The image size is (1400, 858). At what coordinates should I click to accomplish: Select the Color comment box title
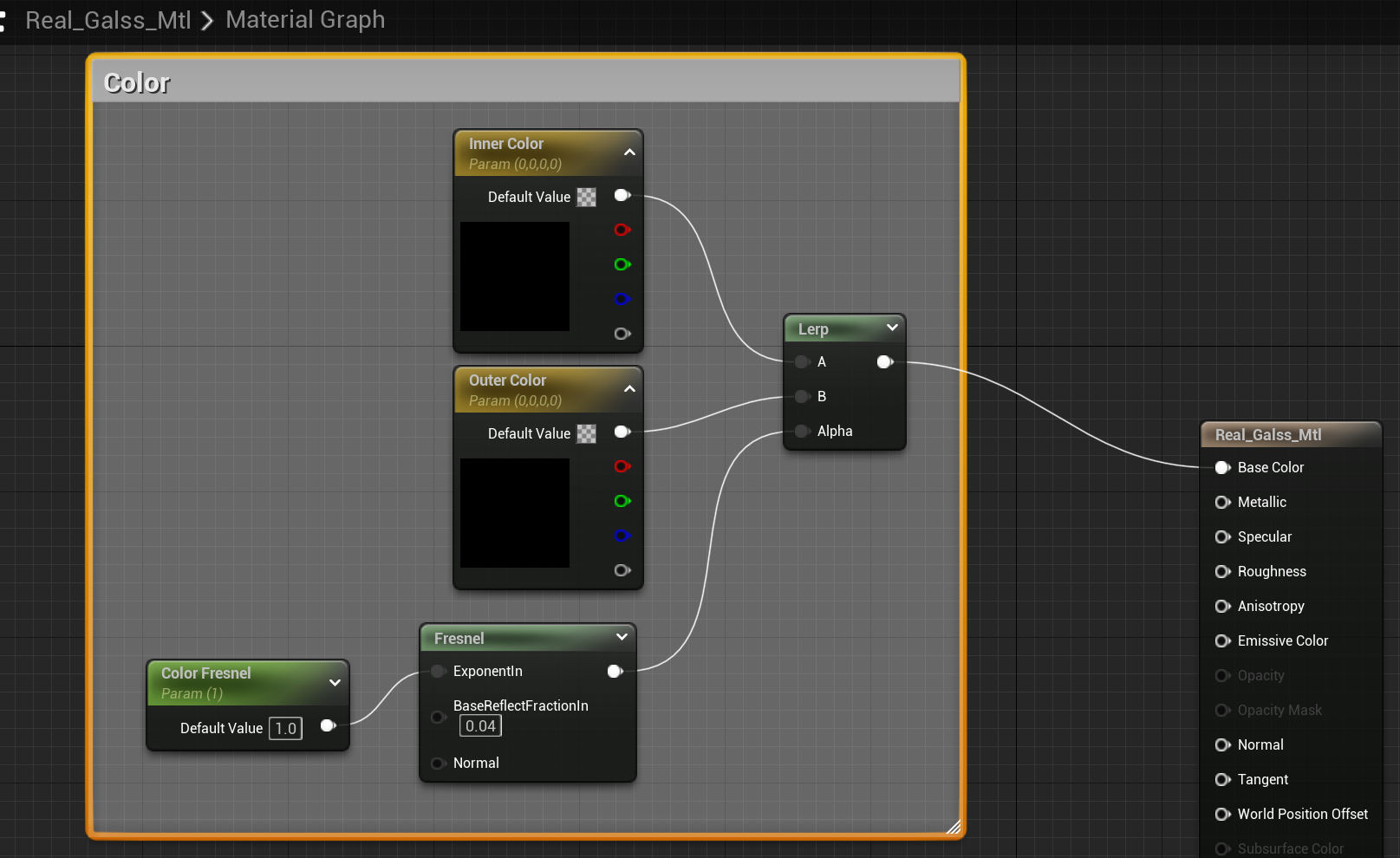tap(137, 83)
